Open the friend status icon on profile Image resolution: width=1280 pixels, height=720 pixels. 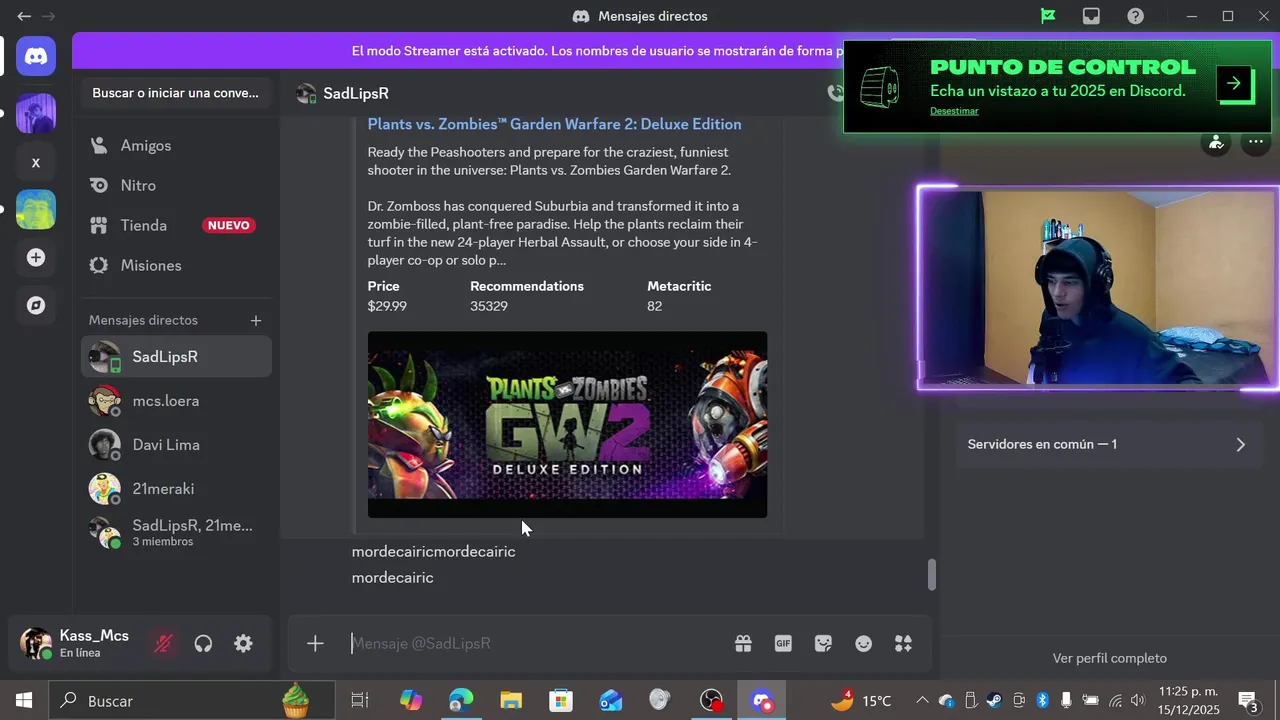tap(1216, 143)
